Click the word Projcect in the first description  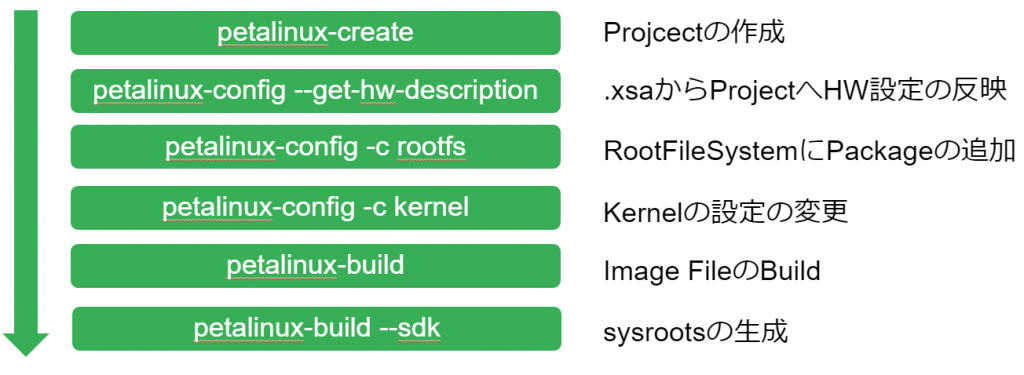(650, 34)
